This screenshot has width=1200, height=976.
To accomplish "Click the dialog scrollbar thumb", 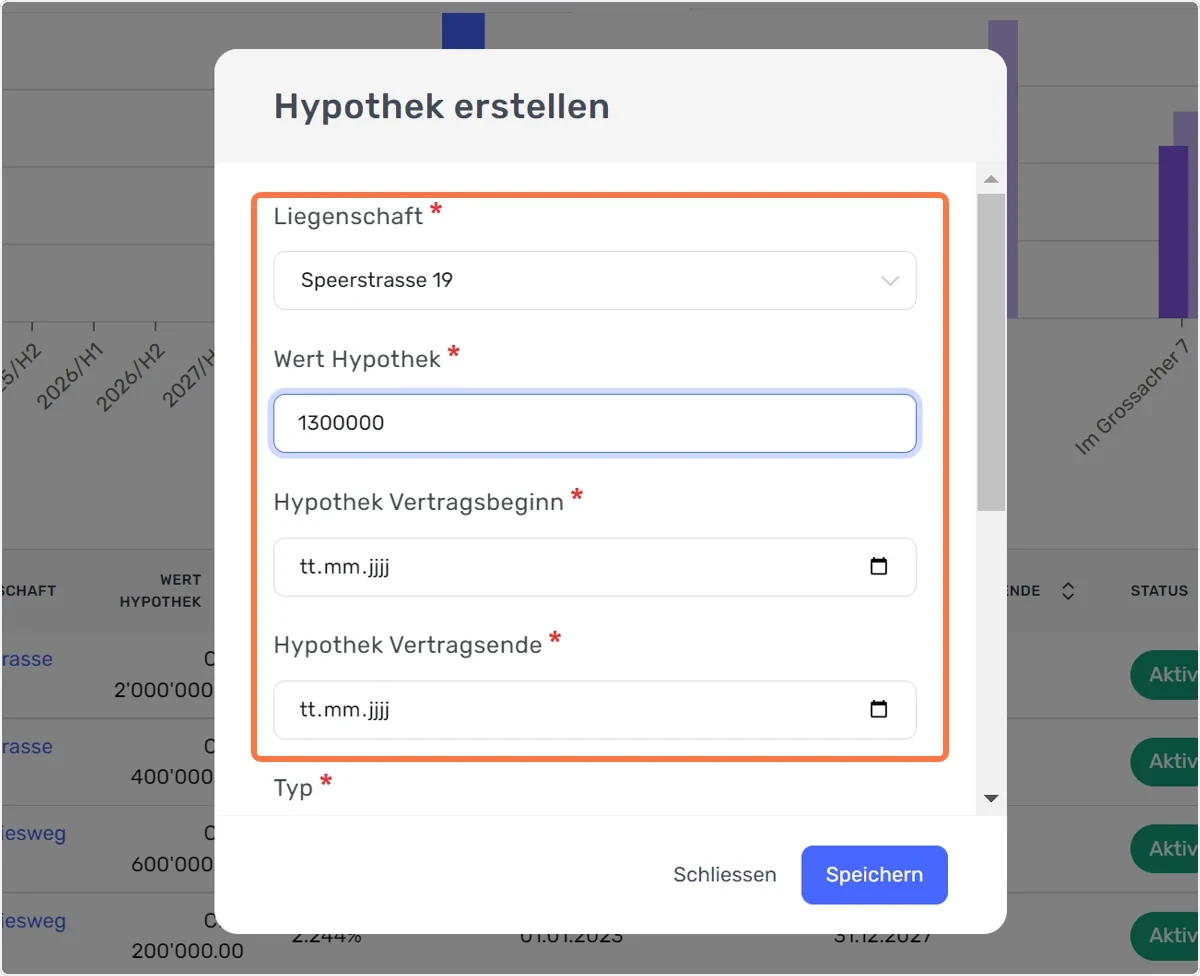I will [991, 352].
